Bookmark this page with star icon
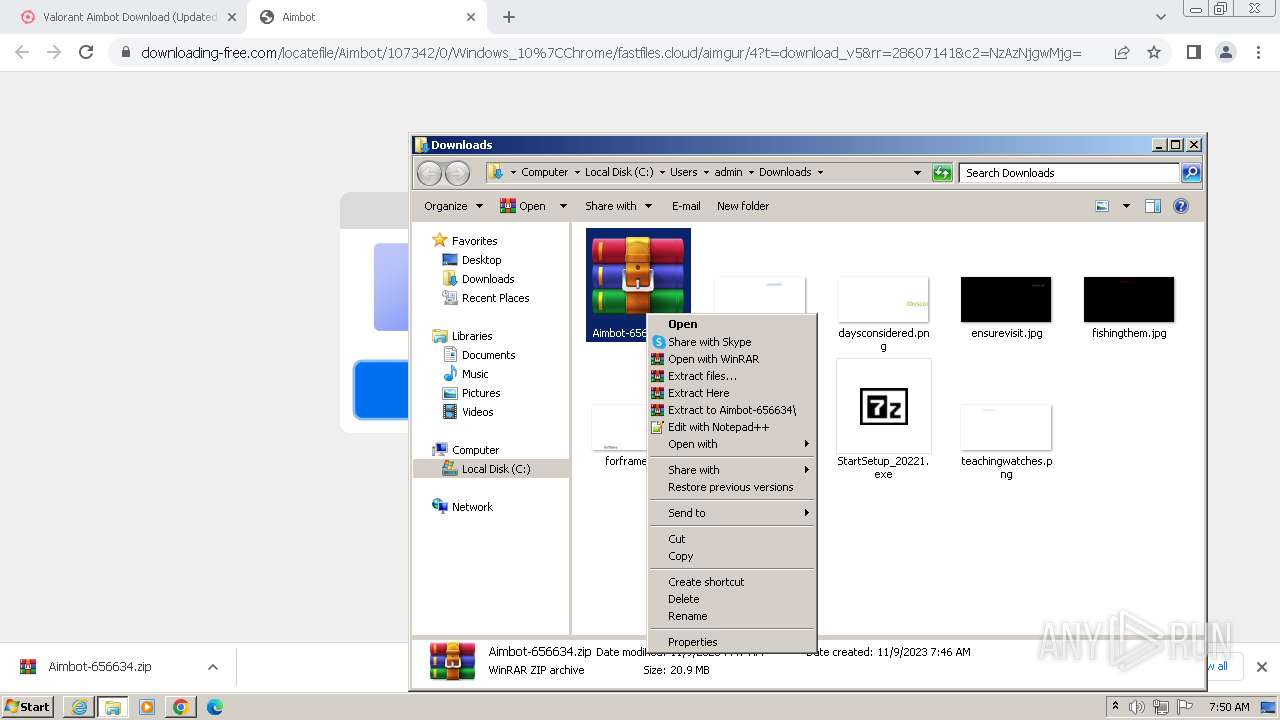 coord(1154,52)
